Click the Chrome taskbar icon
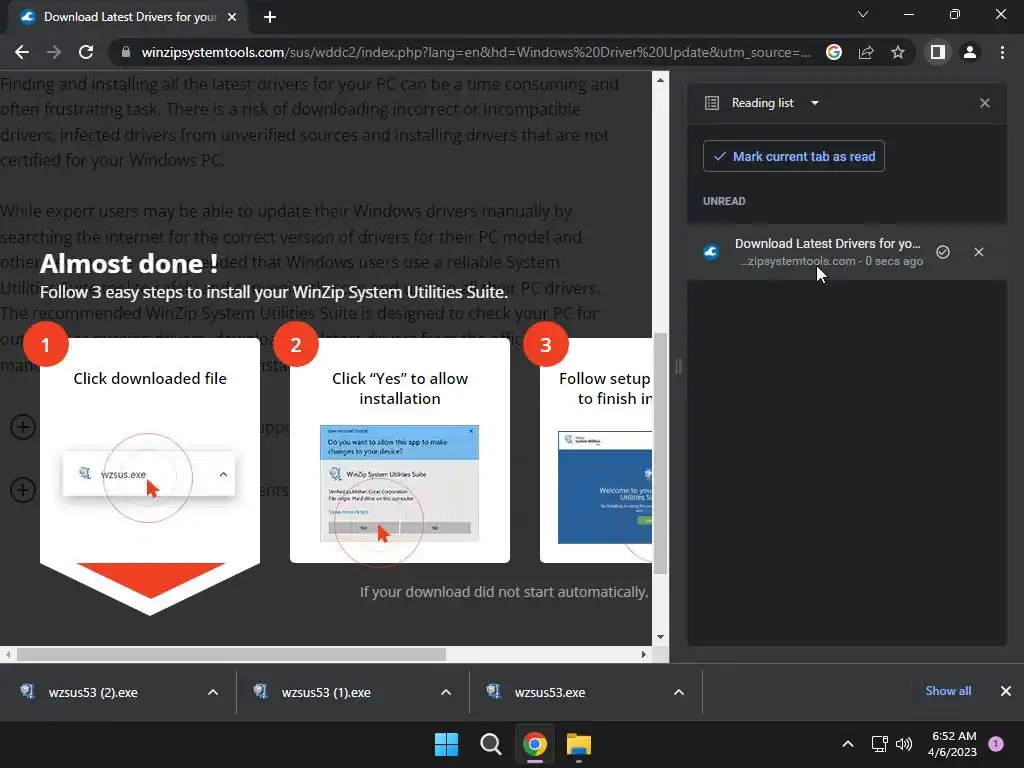 tap(534, 744)
